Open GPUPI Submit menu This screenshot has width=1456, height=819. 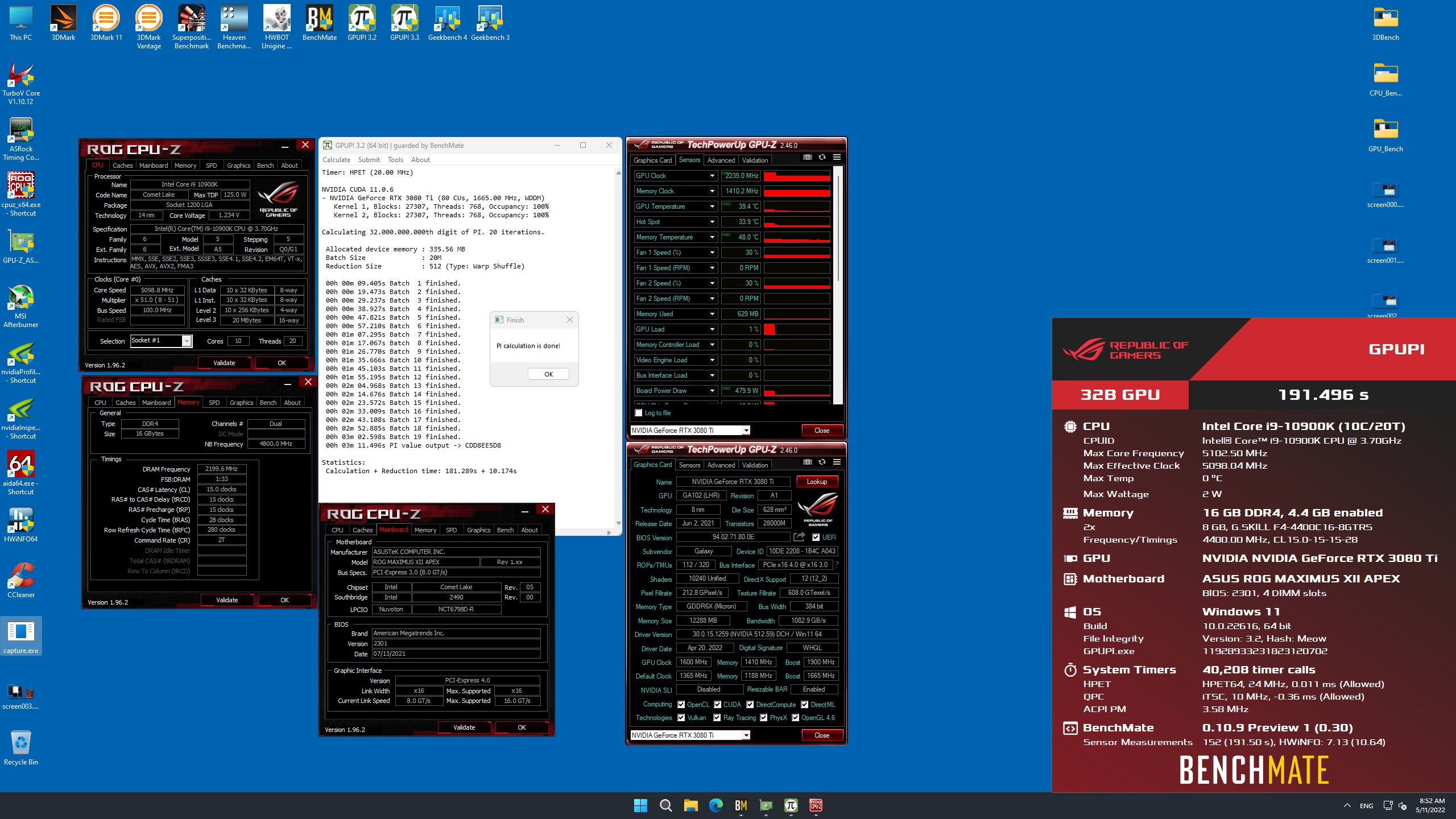[369, 160]
